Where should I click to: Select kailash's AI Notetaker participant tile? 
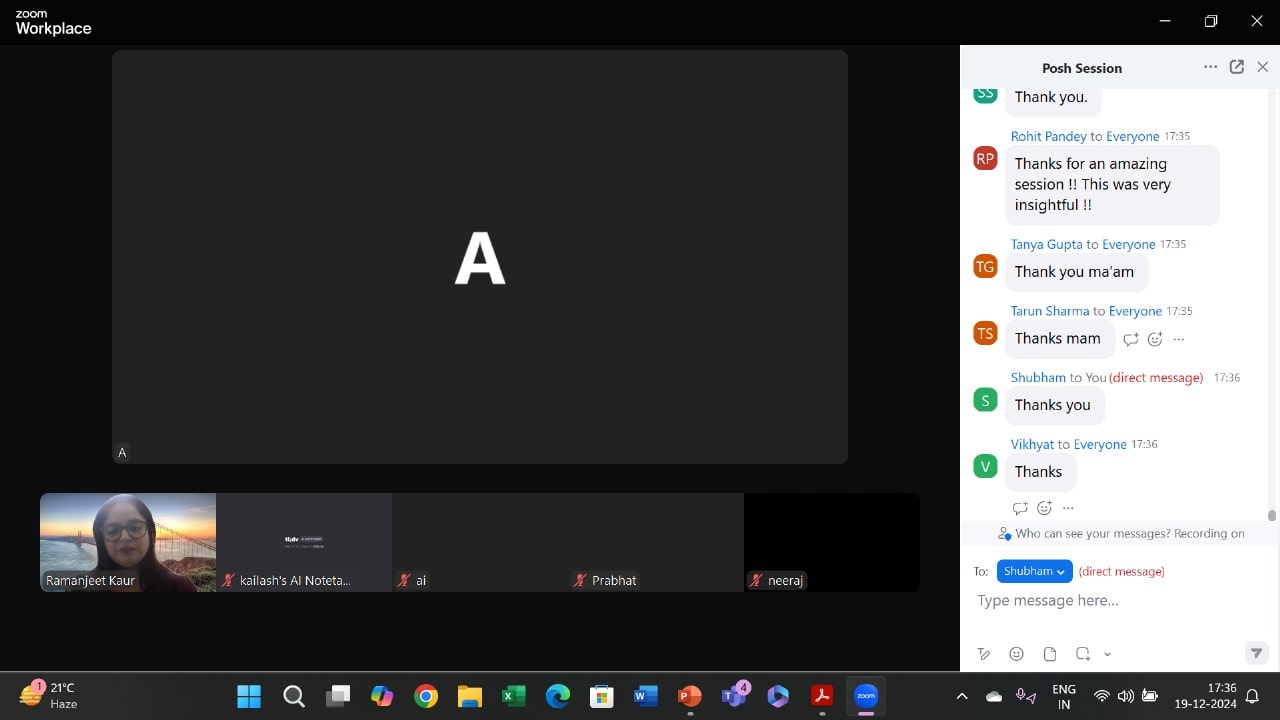click(x=304, y=542)
